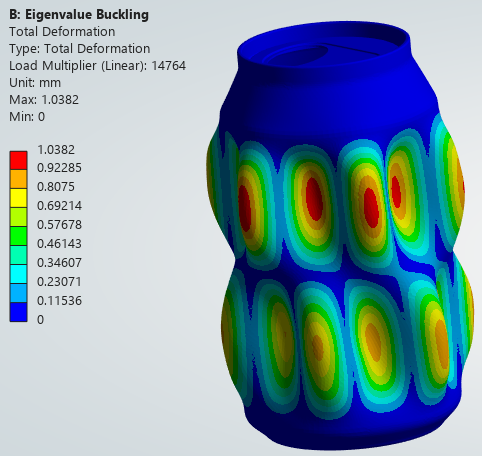Click legend value 0.8075

point(56,187)
